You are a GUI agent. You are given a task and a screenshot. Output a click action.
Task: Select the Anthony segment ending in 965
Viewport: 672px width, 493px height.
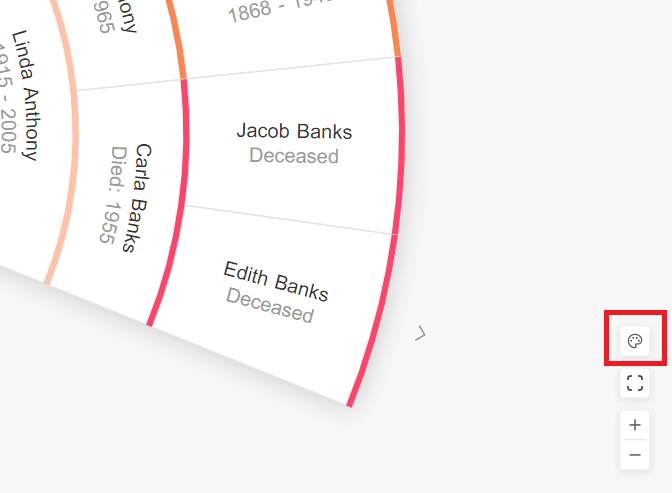[118, 41]
